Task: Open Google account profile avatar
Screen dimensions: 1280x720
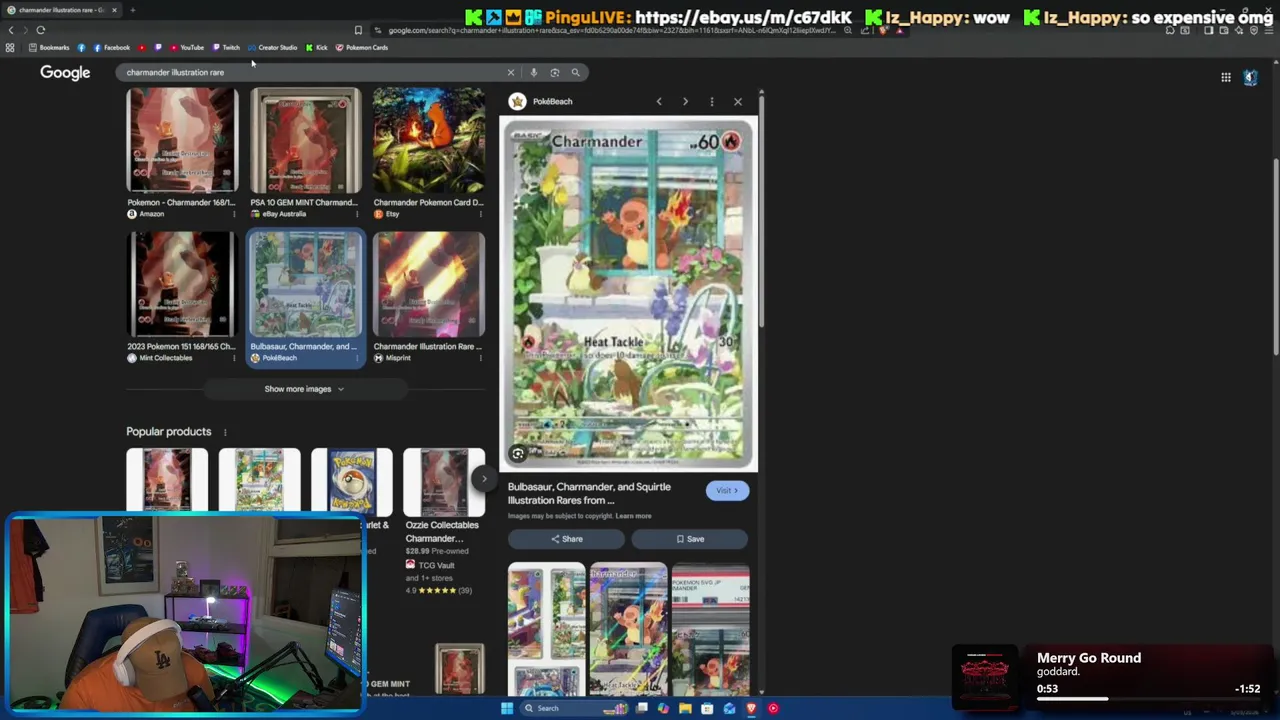Action: [1250, 77]
